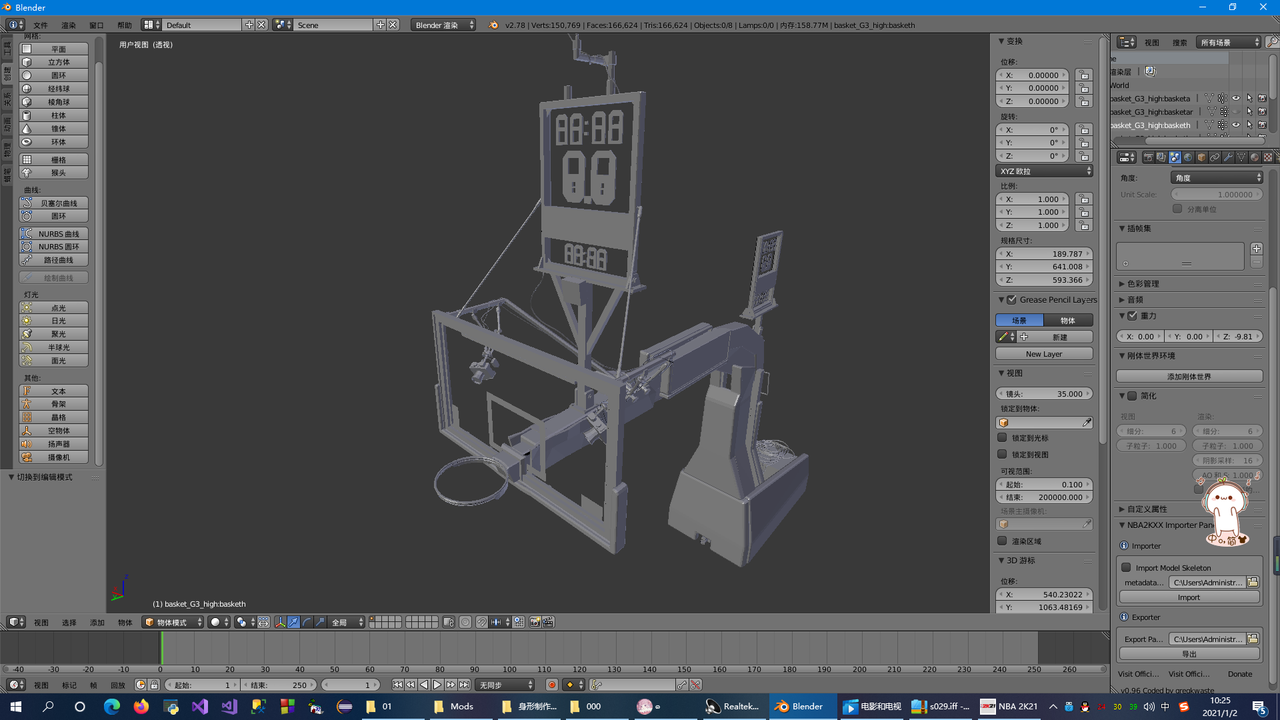The width and height of the screenshot is (1280, 720).
Task: Toggle the 重力 gravity checkbox
Action: pyautogui.click(x=1132, y=316)
